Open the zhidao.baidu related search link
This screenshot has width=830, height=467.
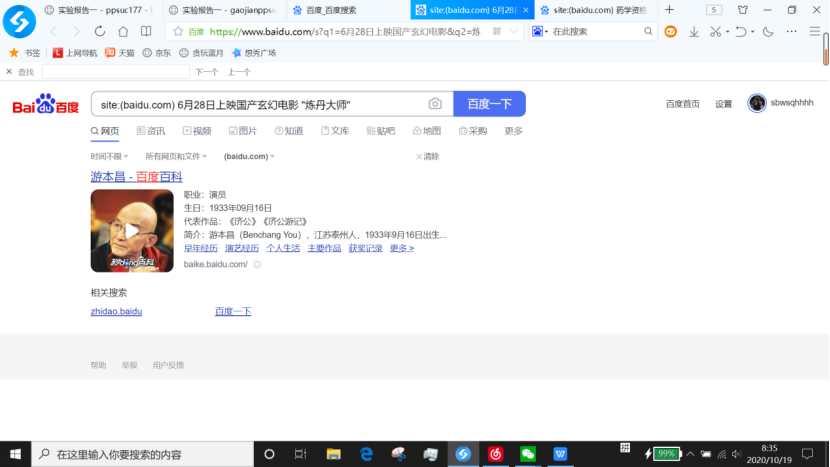tap(116, 311)
